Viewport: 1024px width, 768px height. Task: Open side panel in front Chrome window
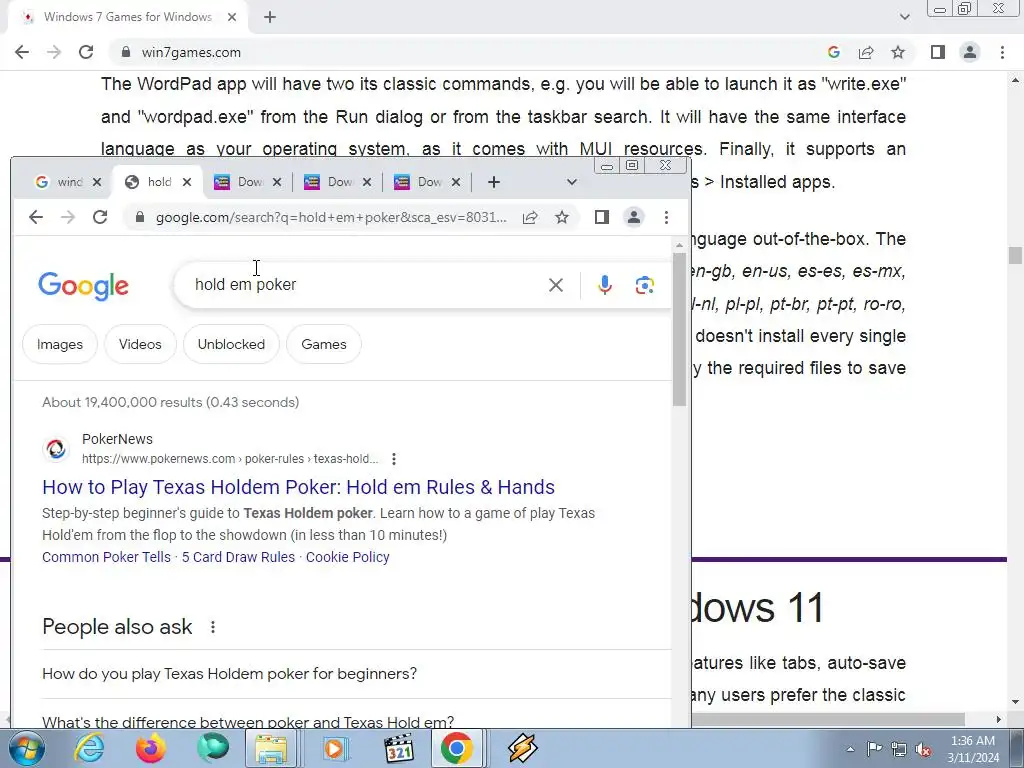601,217
